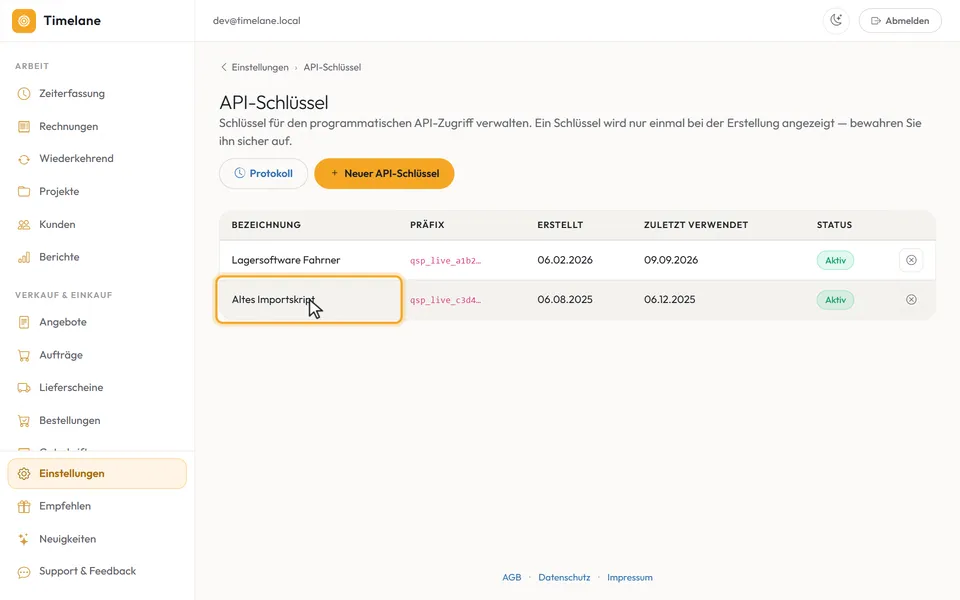960x600 pixels.
Task: Click plus icon on Neuer API-Schlüssel button
Action: coord(334,174)
